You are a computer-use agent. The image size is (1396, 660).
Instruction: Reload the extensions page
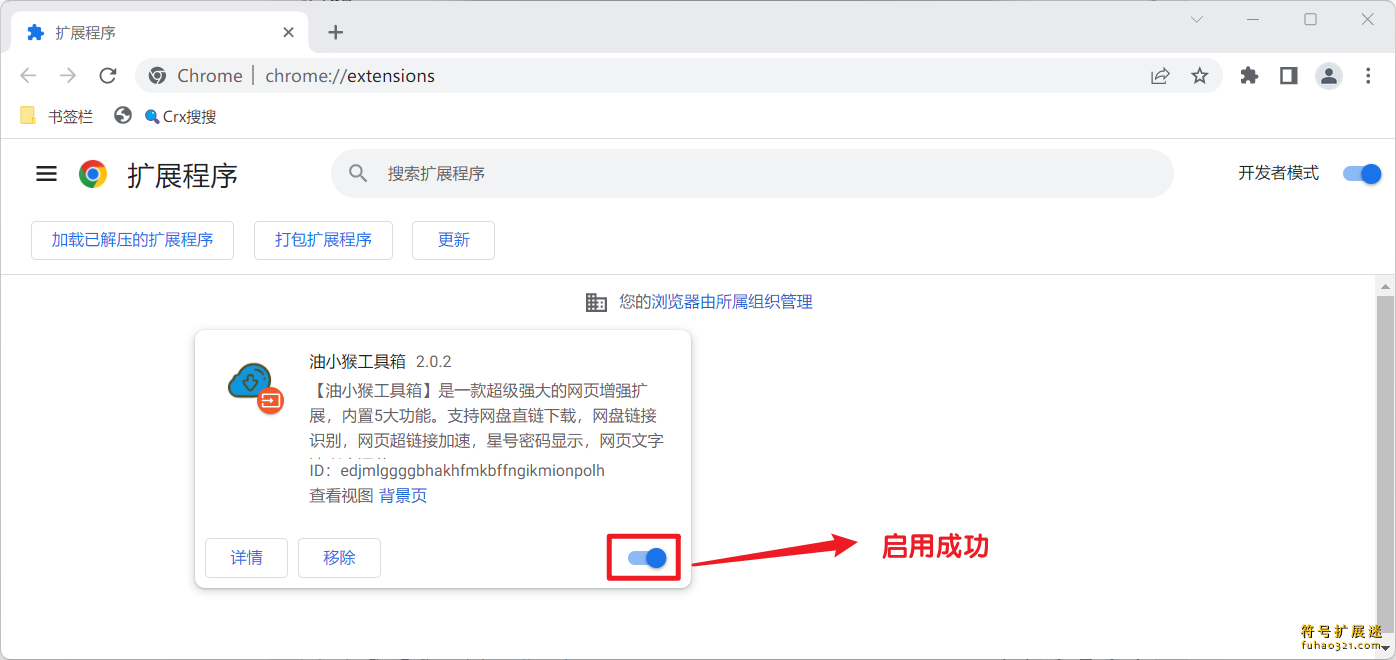pyautogui.click(x=108, y=76)
